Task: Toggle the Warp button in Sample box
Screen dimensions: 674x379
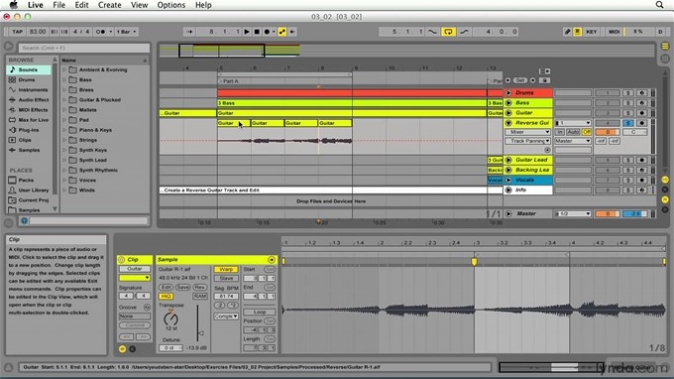Action: (x=226, y=269)
